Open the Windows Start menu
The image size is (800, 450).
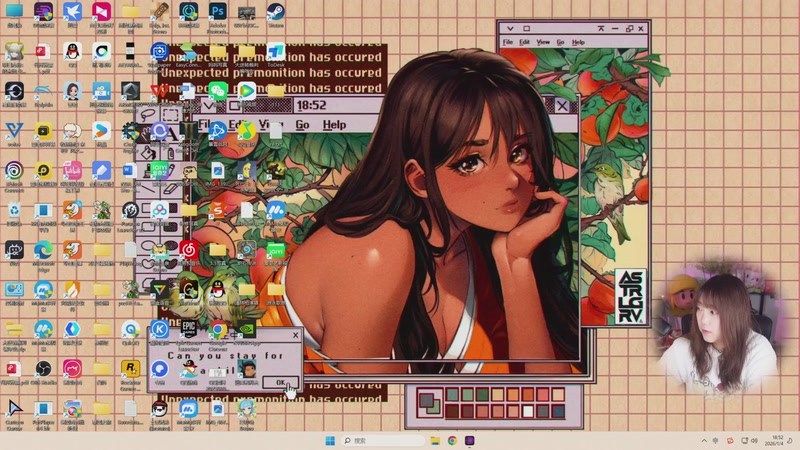(x=330, y=440)
